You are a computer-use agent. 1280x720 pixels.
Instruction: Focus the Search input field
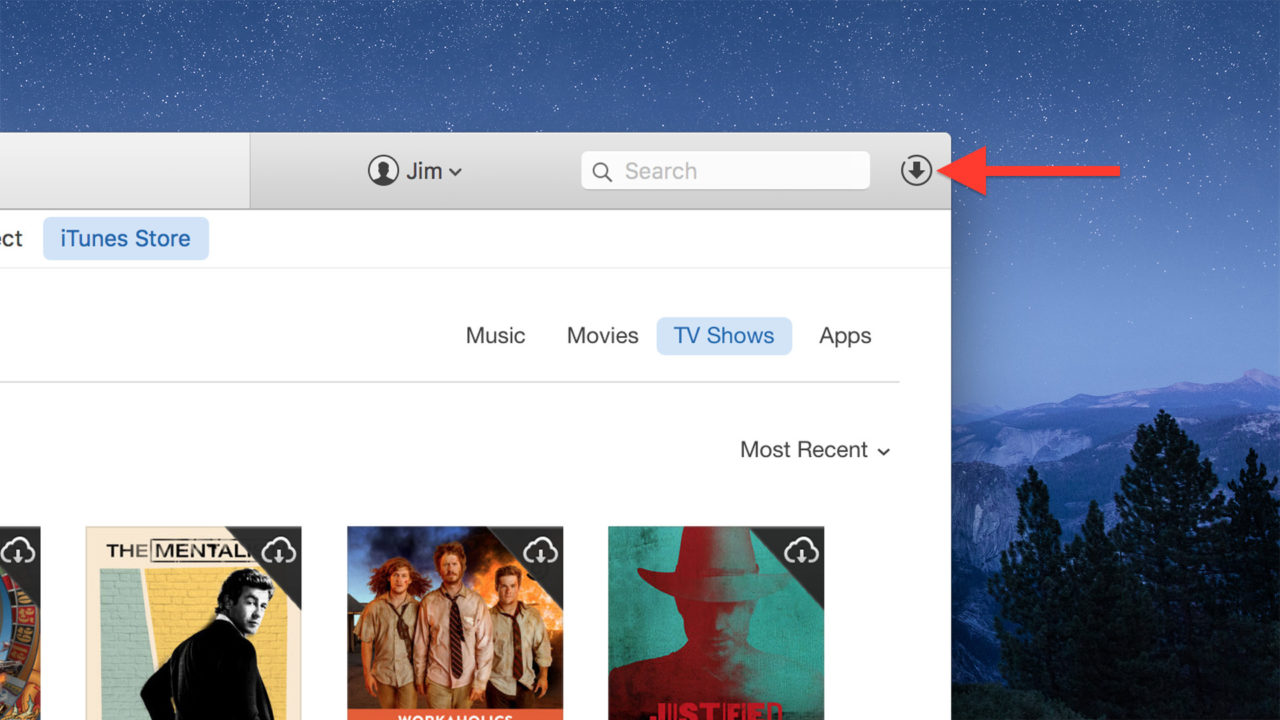(x=725, y=171)
